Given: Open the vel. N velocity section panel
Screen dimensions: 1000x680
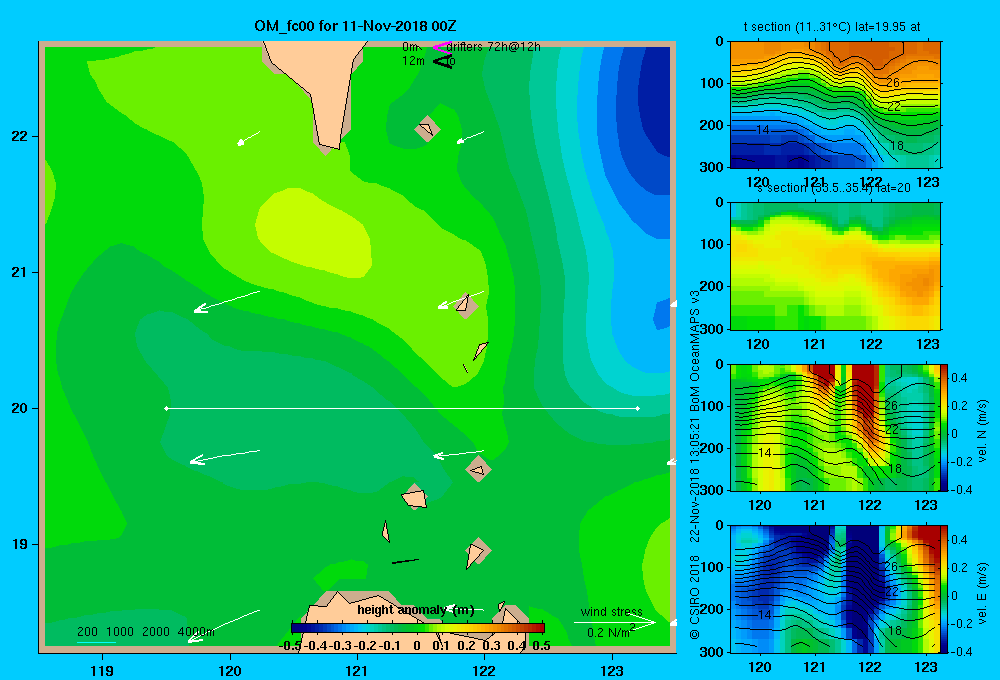Looking at the screenshot, I should click(835, 427).
